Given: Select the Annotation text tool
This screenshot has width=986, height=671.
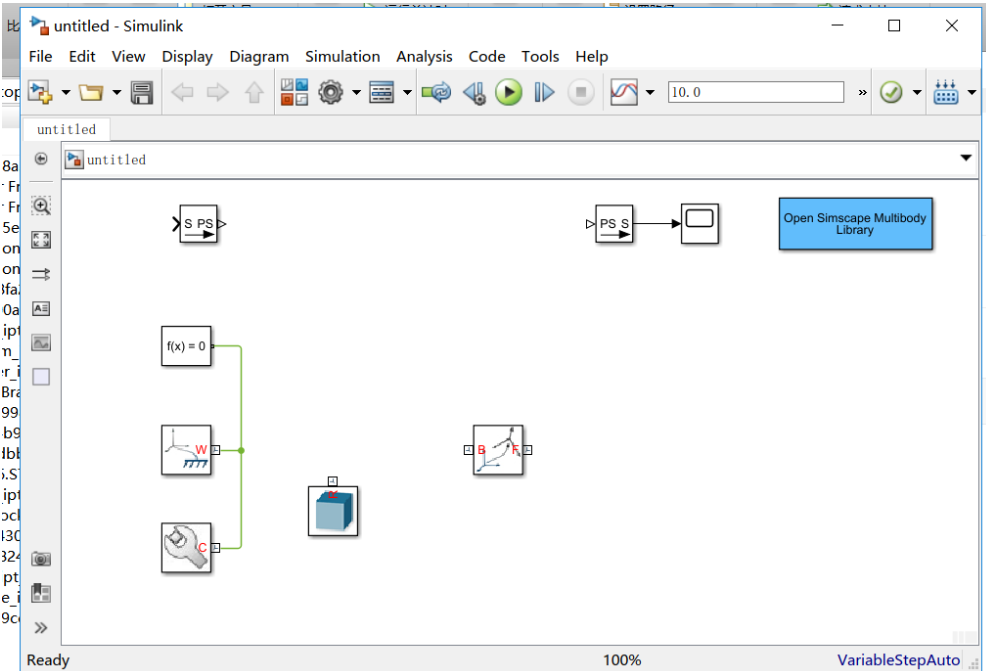Looking at the screenshot, I should tap(41, 308).
